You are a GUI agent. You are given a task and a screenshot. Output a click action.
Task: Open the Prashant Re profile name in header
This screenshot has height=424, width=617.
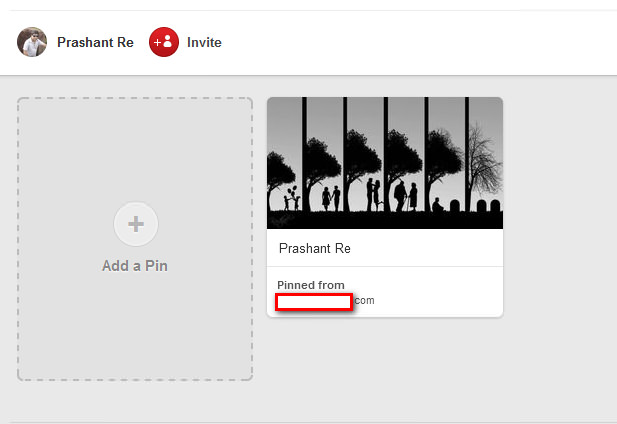point(95,43)
